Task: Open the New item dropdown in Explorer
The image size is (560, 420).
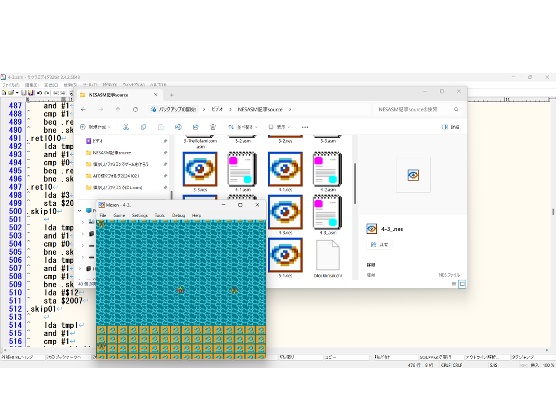Action: click(95, 127)
